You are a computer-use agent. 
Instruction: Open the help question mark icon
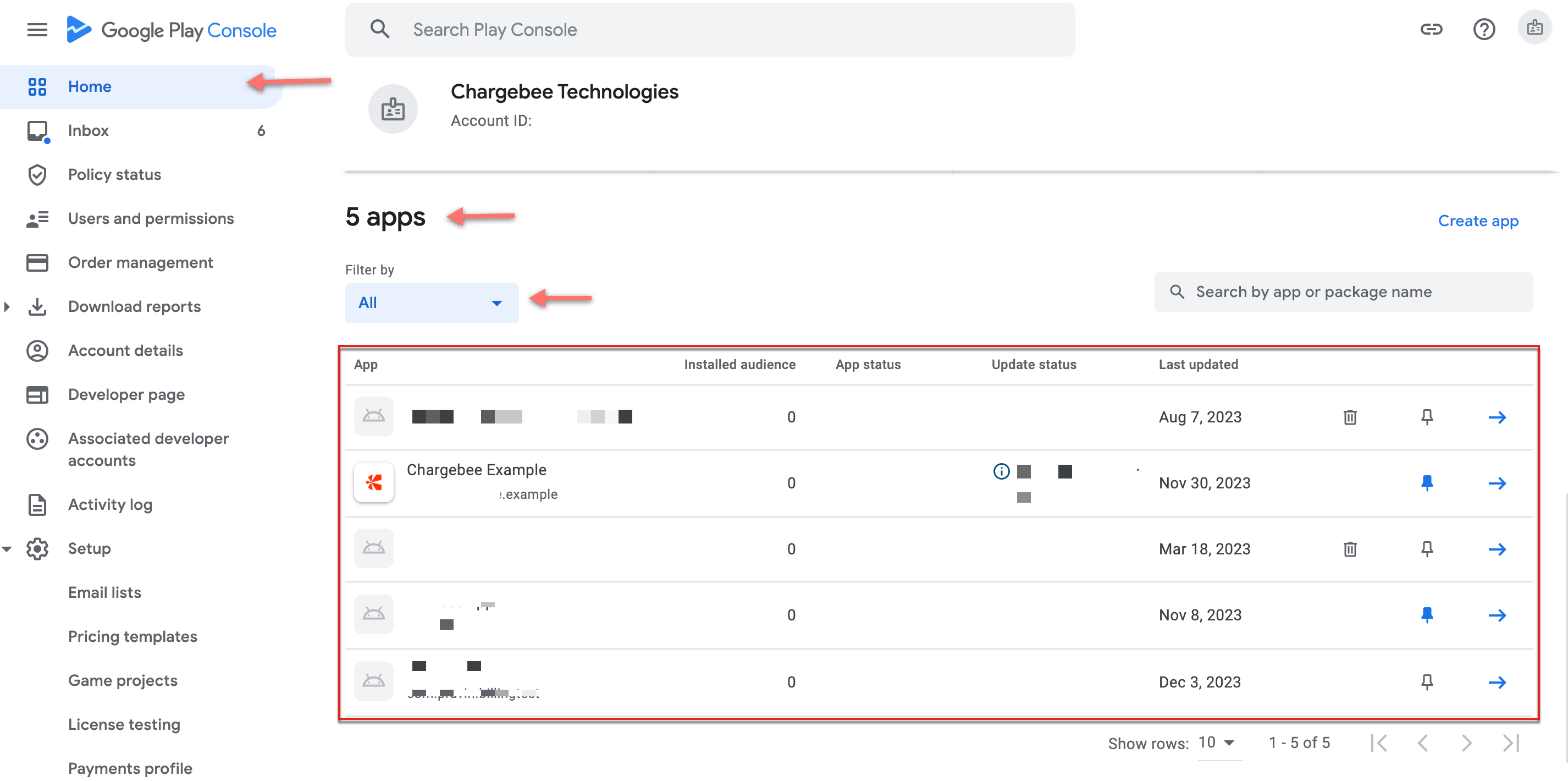pos(1483,29)
